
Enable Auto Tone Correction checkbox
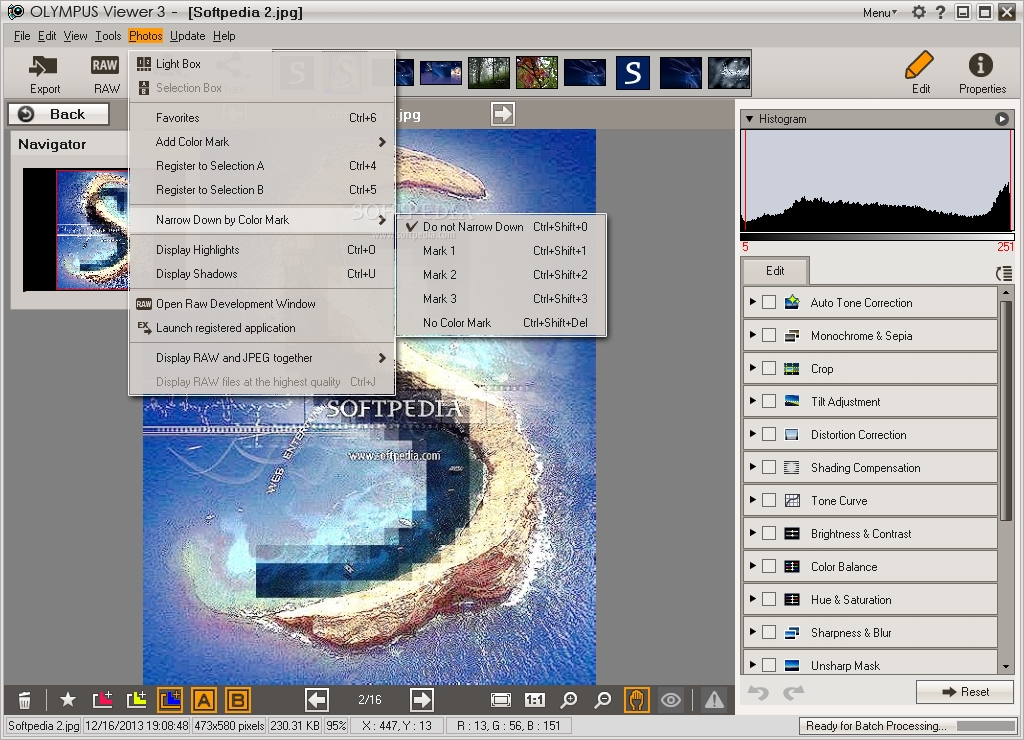pos(769,302)
